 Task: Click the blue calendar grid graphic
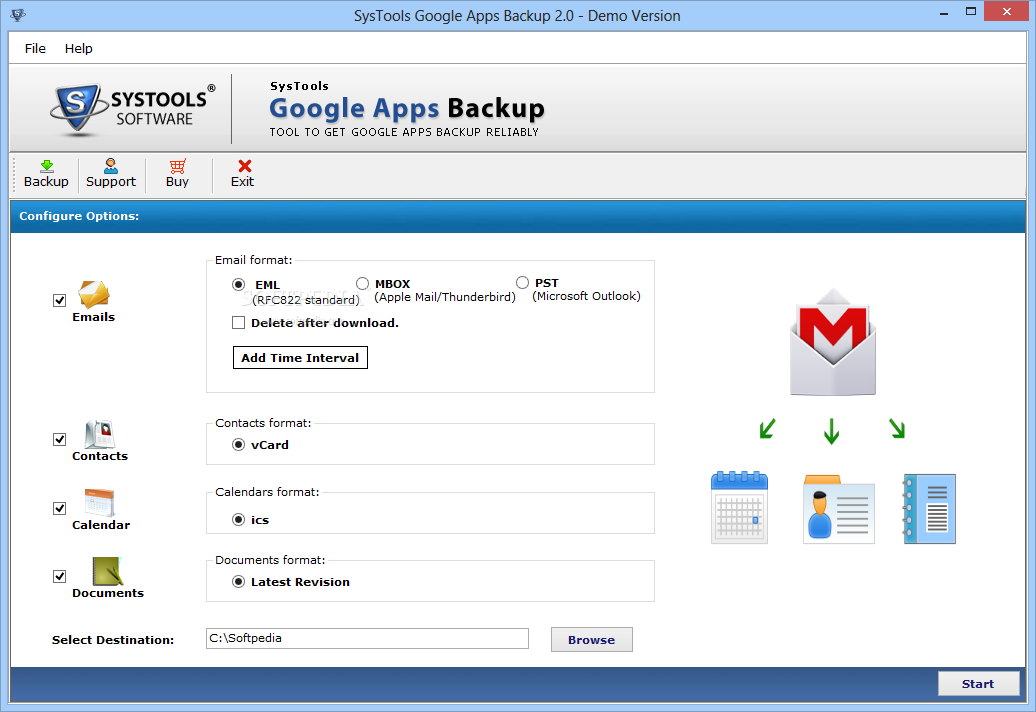[x=739, y=507]
